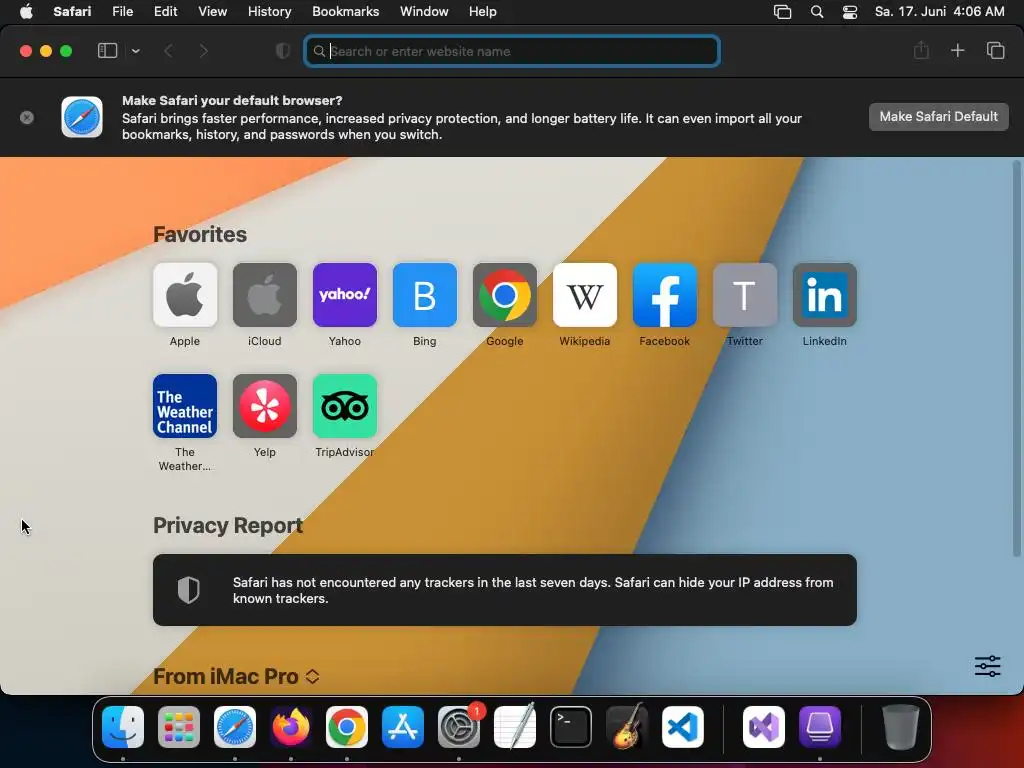Open Terminal from the Dock
Image resolution: width=1024 pixels, height=768 pixels.
pos(571,727)
